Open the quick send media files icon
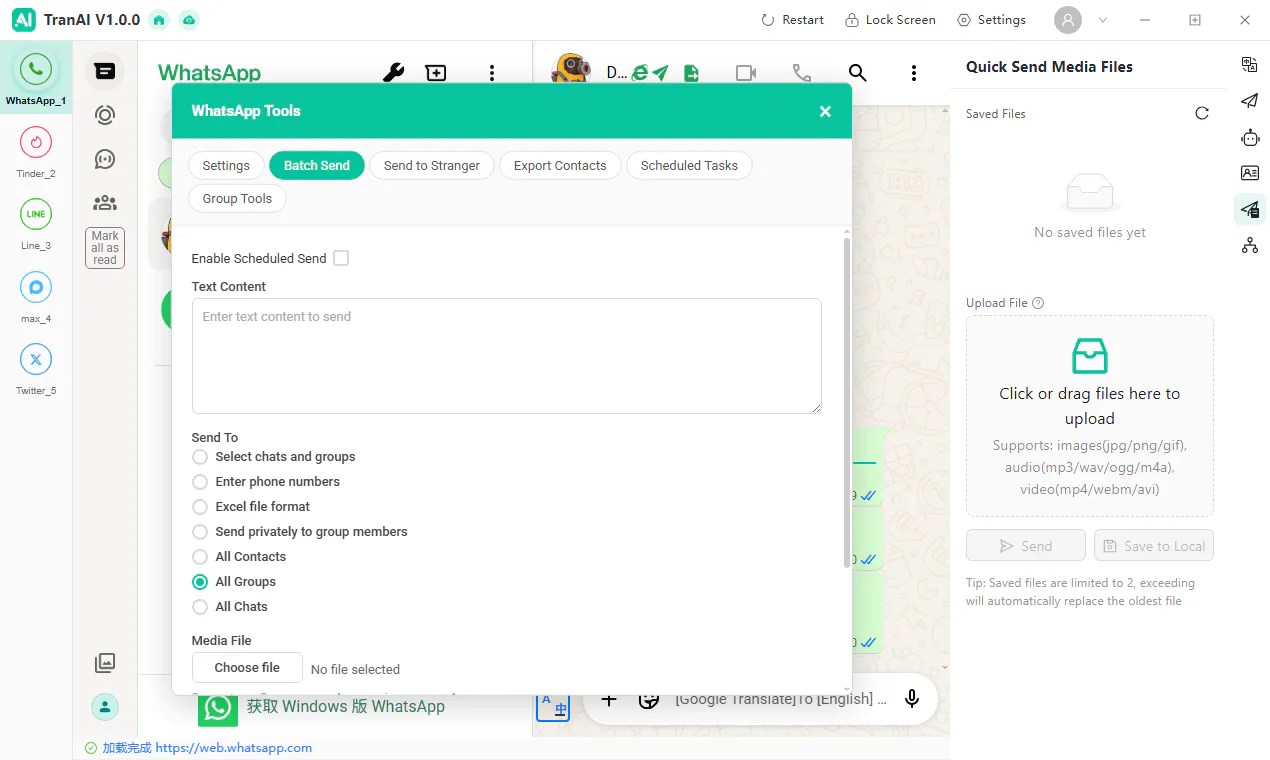 tap(1249, 209)
